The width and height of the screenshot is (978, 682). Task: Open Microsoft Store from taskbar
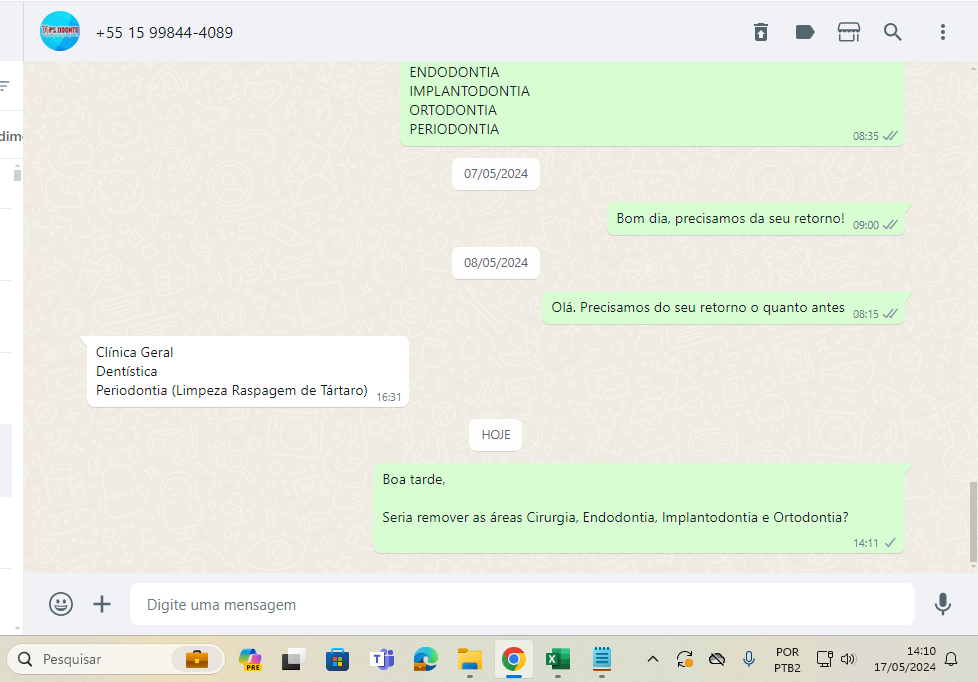pyautogui.click(x=337, y=660)
